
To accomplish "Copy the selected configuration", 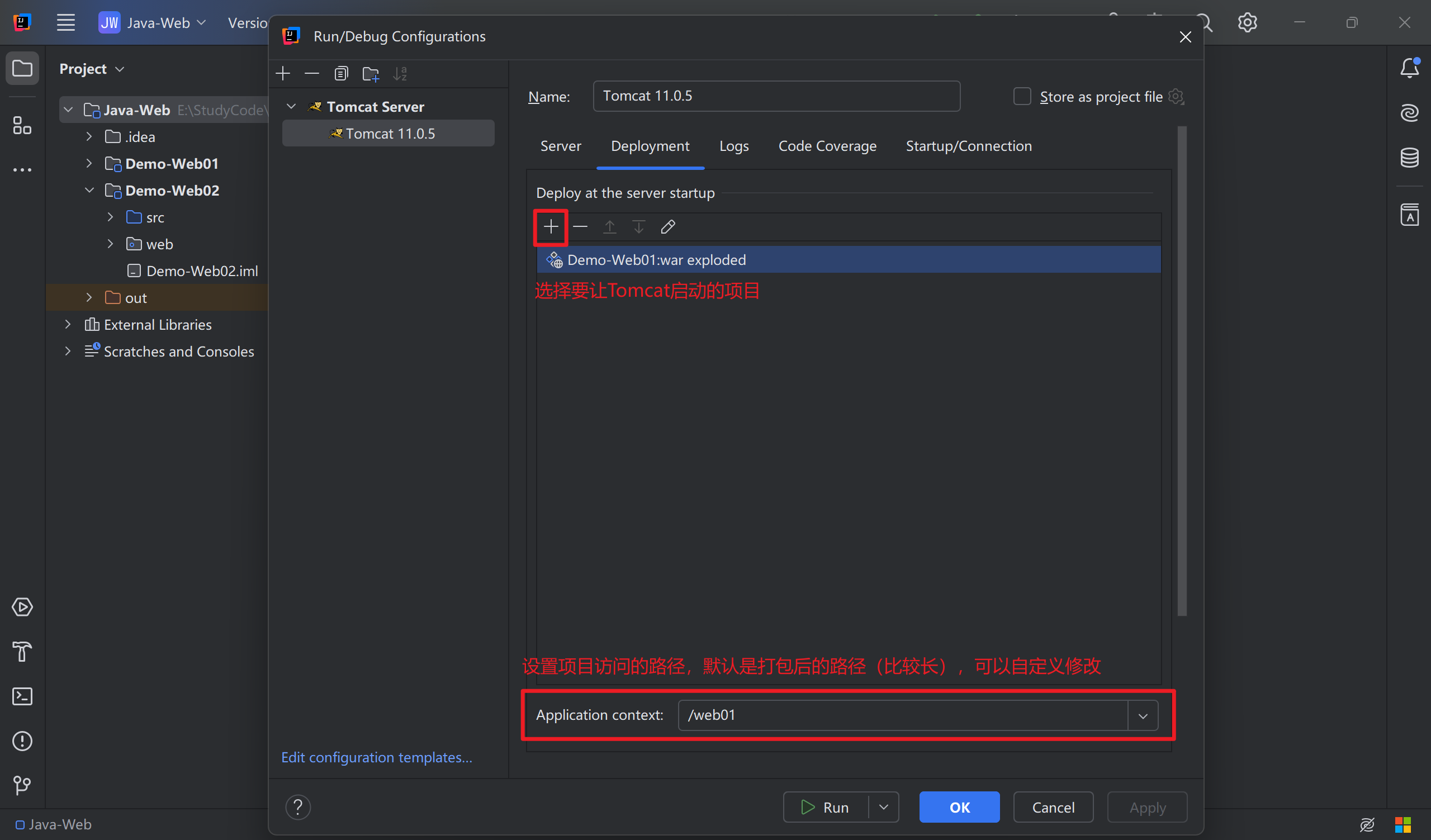I will (x=342, y=73).
